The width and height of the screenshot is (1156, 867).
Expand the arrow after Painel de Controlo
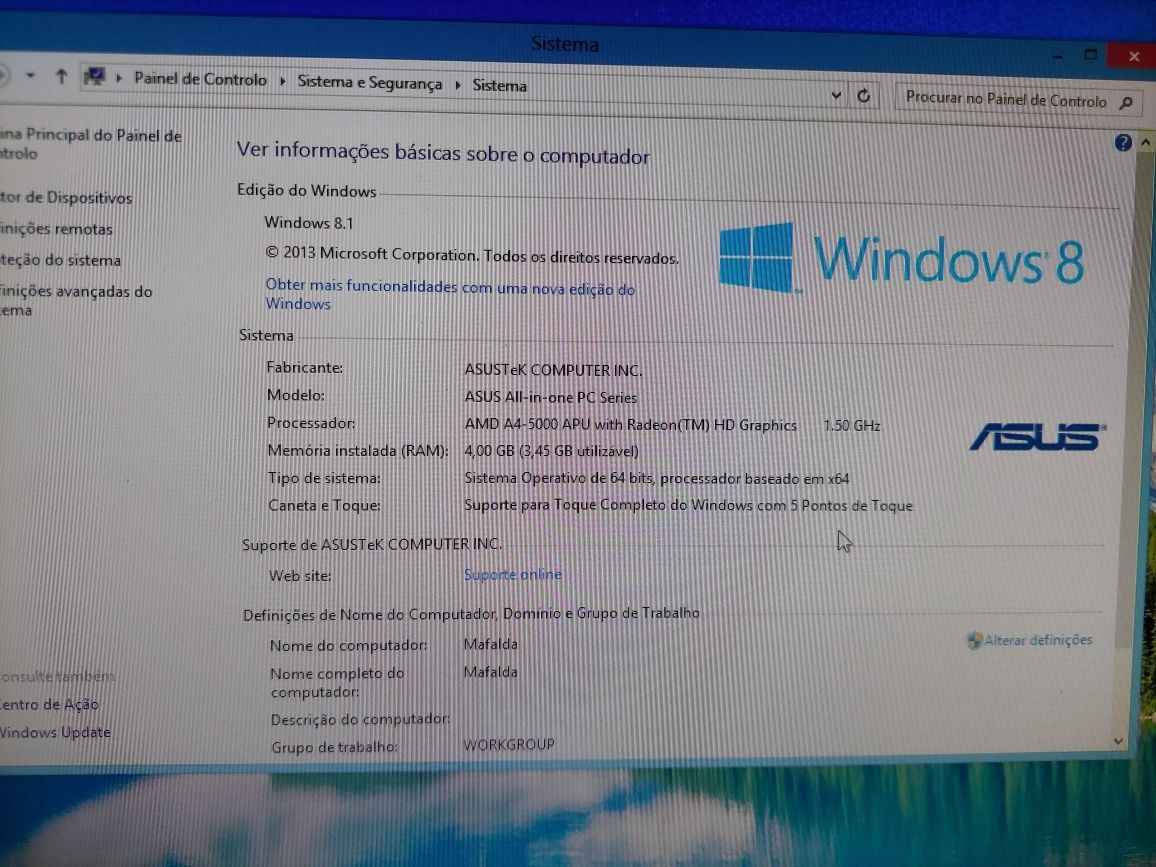[282, 81]
